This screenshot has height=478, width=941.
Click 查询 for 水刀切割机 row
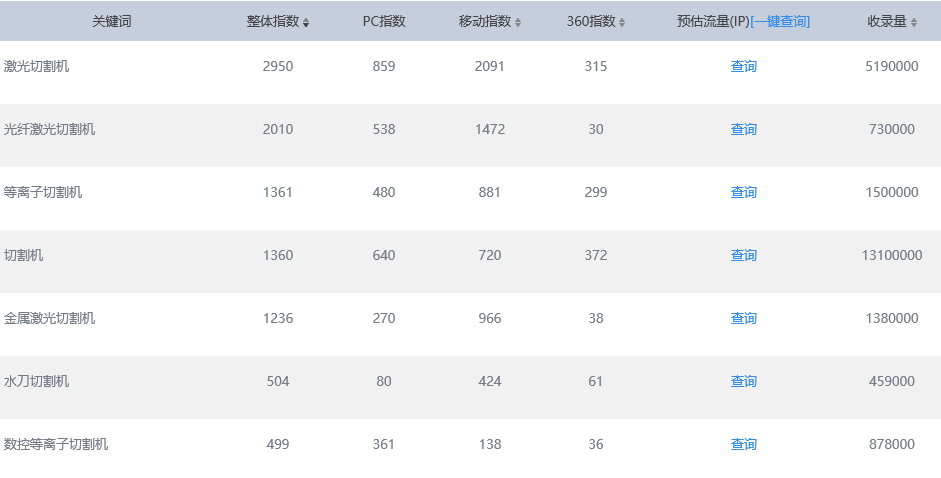tap(744, 381)
